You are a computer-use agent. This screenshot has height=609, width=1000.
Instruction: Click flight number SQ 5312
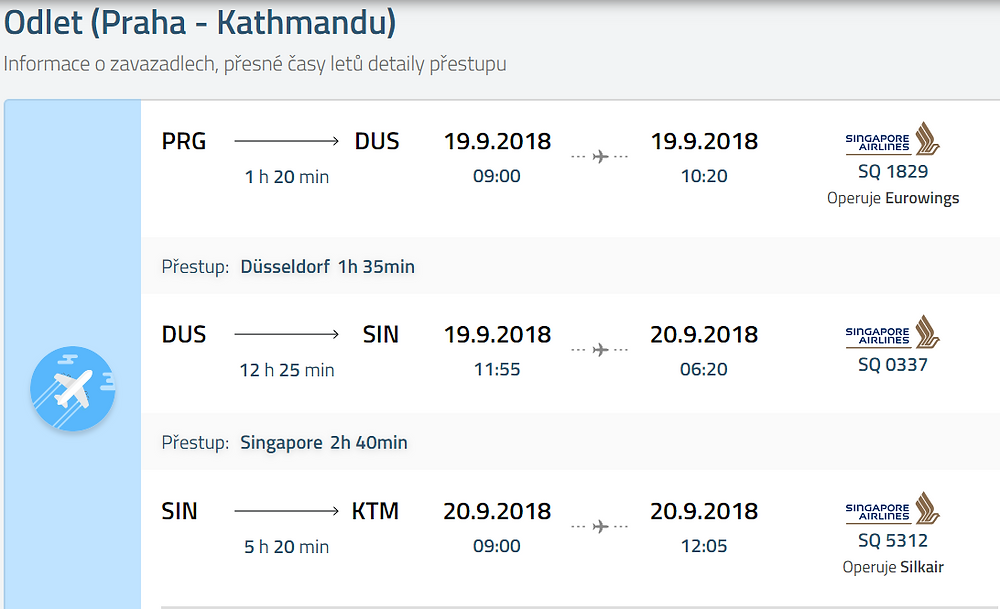pyautogui.click(x=892, y=540)
